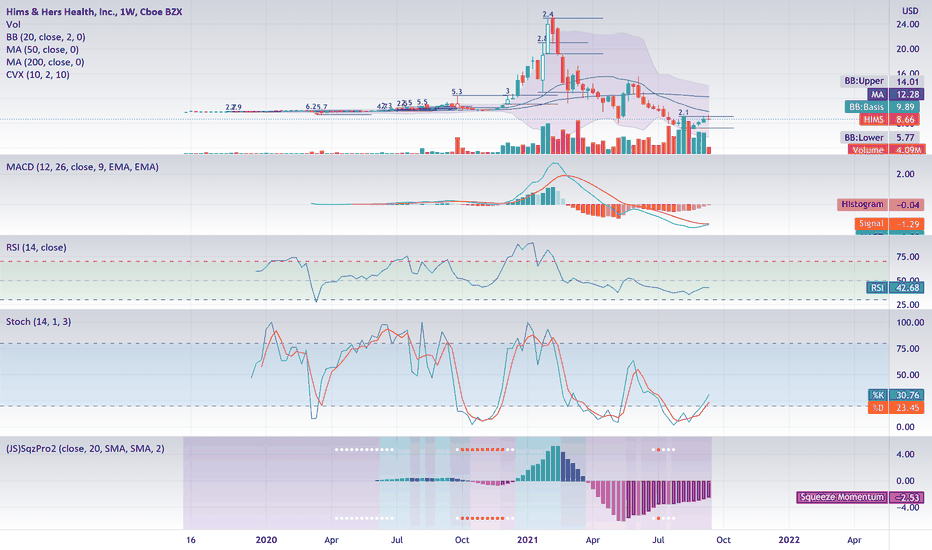Open the Stoch (14, 1, 3) legend
This screenshot has height=550, width=932.
(x=39, y=322)
